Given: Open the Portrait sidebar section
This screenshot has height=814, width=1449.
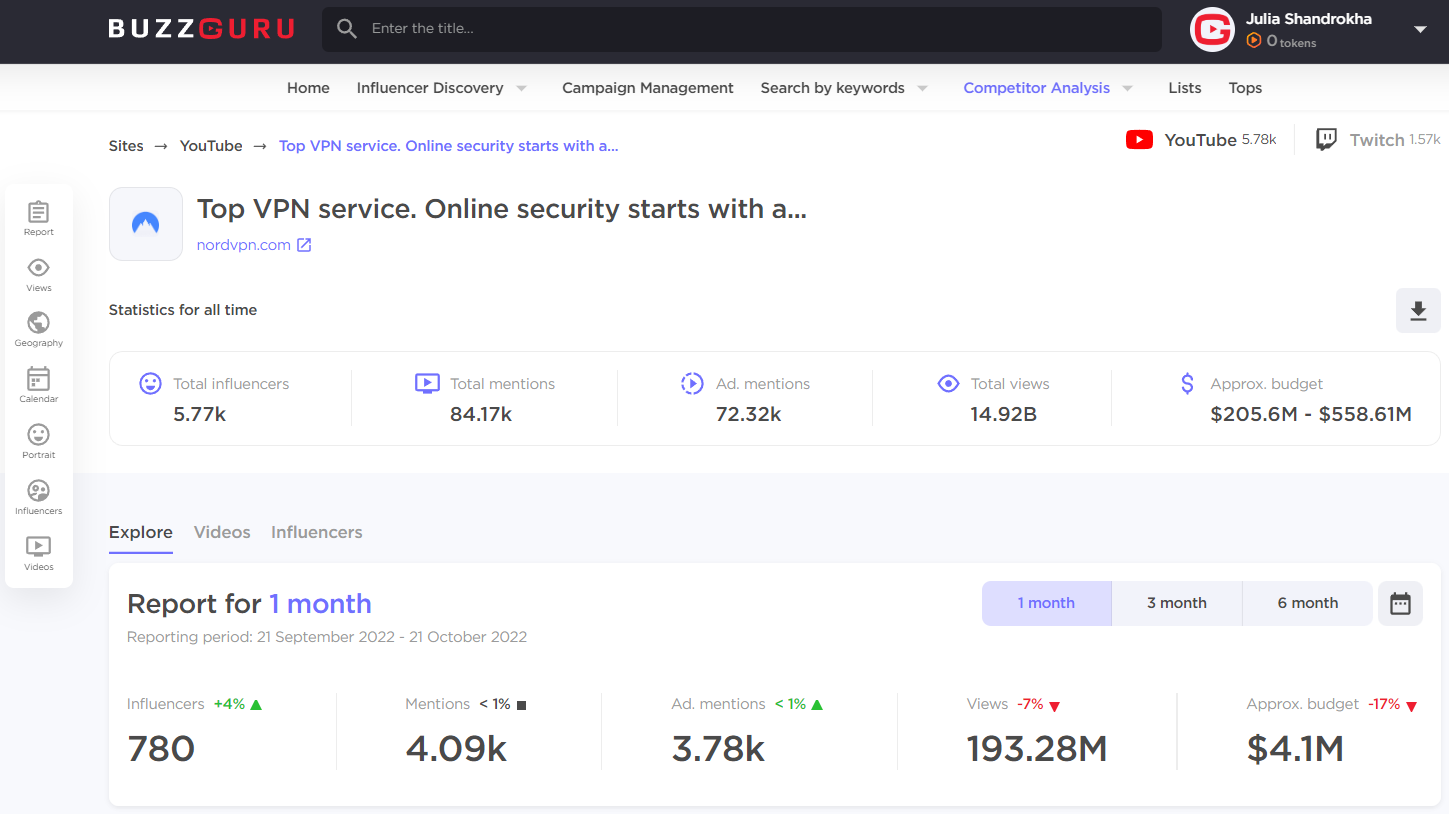Looking at the screenshot, I should click(x=39, y=442).
